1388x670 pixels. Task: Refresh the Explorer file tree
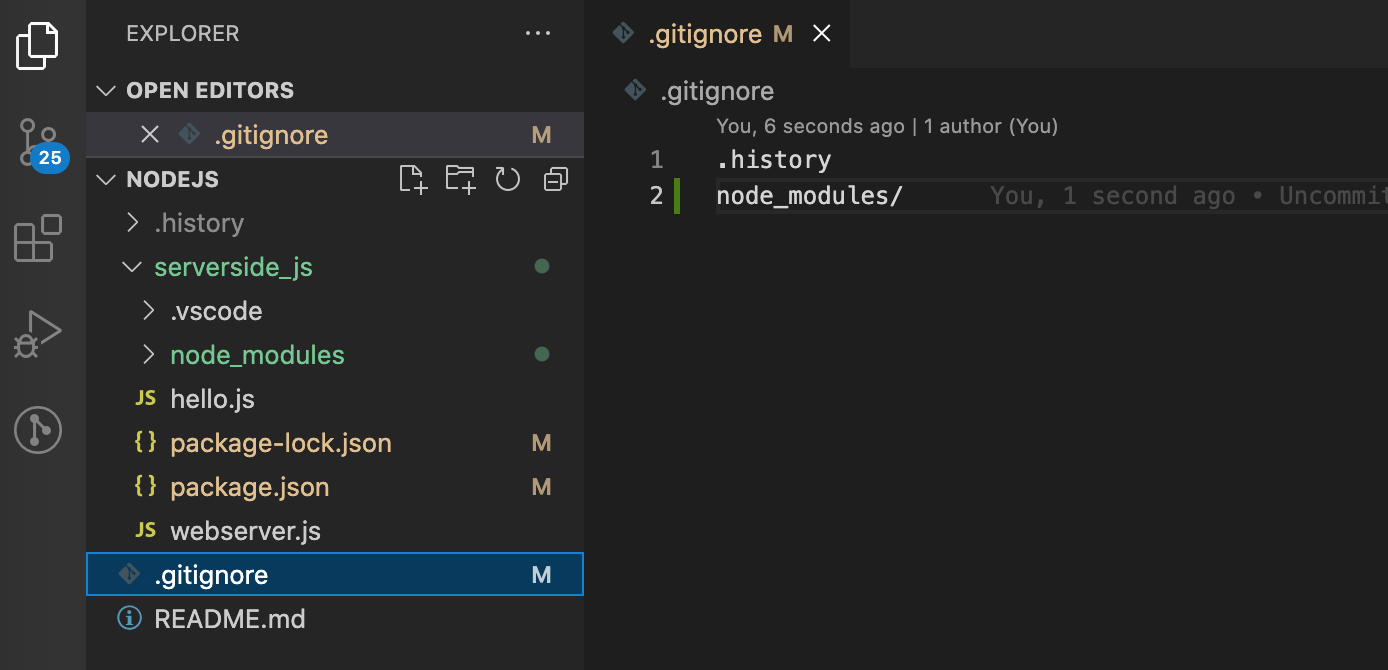click(508, 180)
